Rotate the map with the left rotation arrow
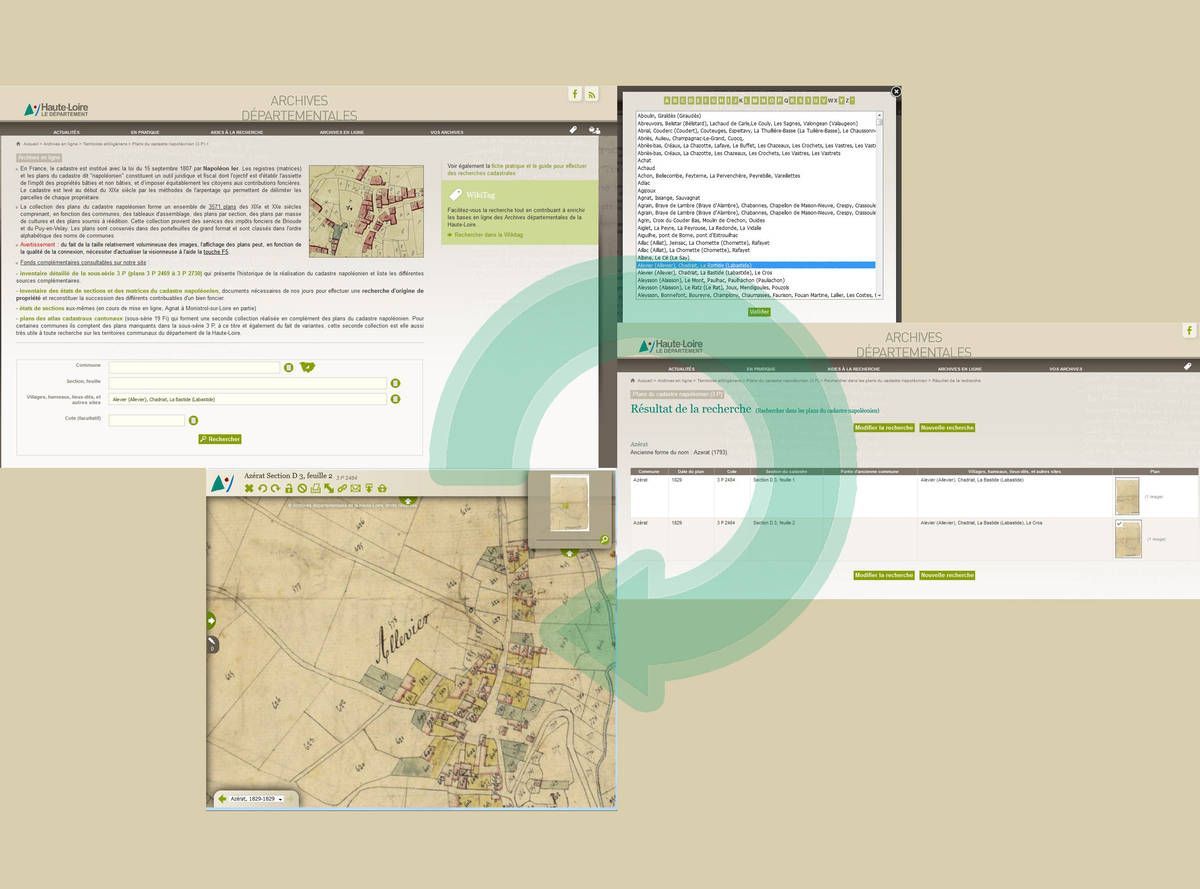Viewport: 1200px width, 889px height. tap(262, 488)
